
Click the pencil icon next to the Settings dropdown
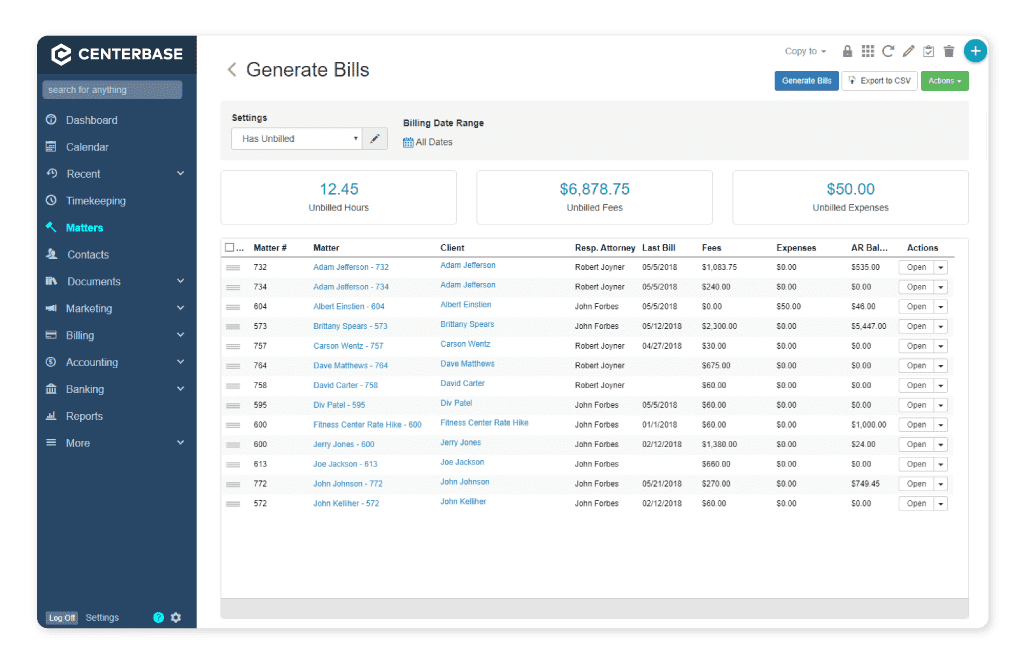click(375, 138)
